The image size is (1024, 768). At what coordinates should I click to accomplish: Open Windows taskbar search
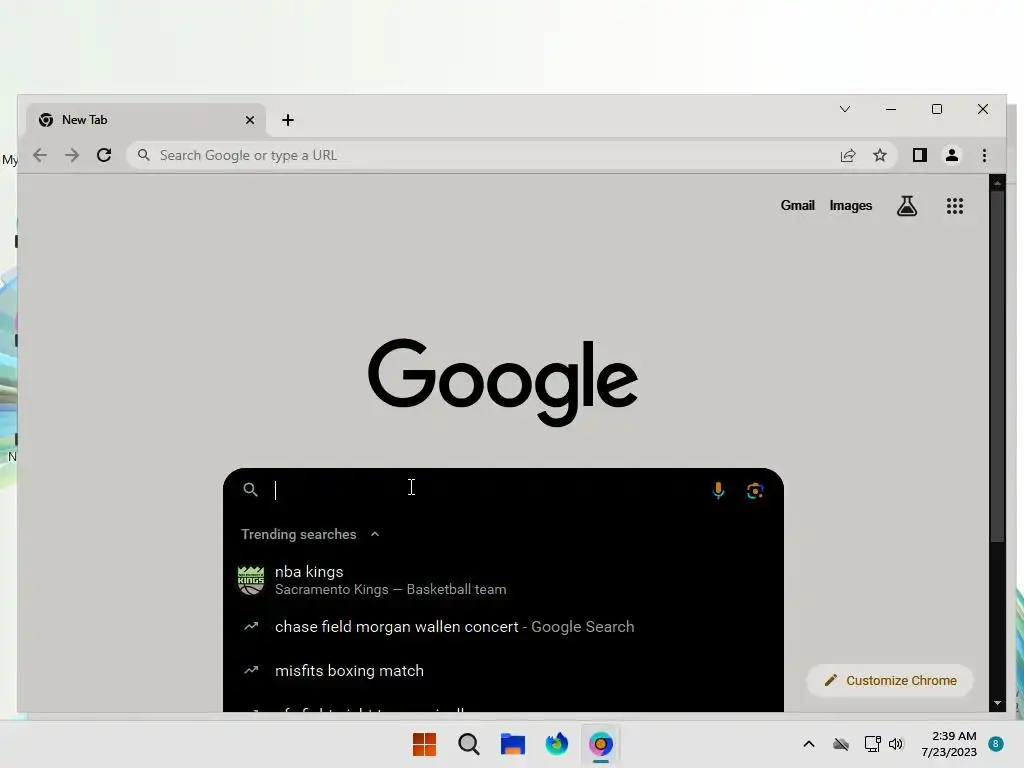[469, 744]
